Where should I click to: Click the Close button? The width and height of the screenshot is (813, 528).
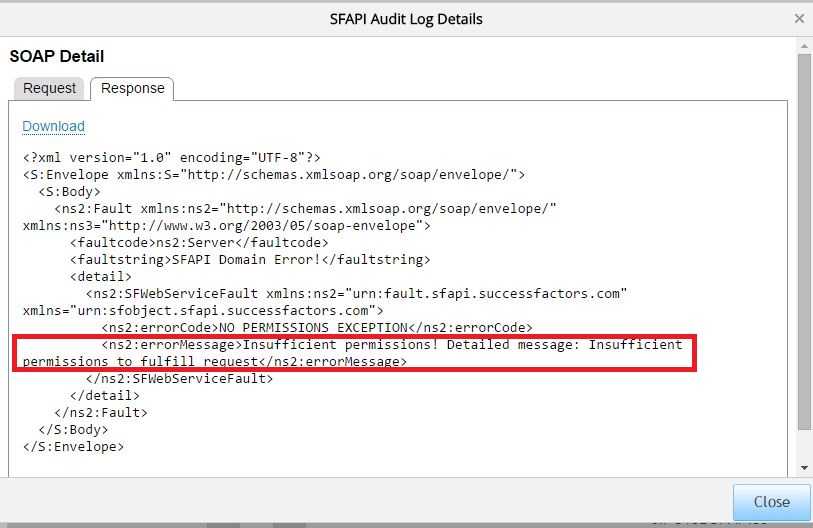pyautogui.click(x=772, y=502)
